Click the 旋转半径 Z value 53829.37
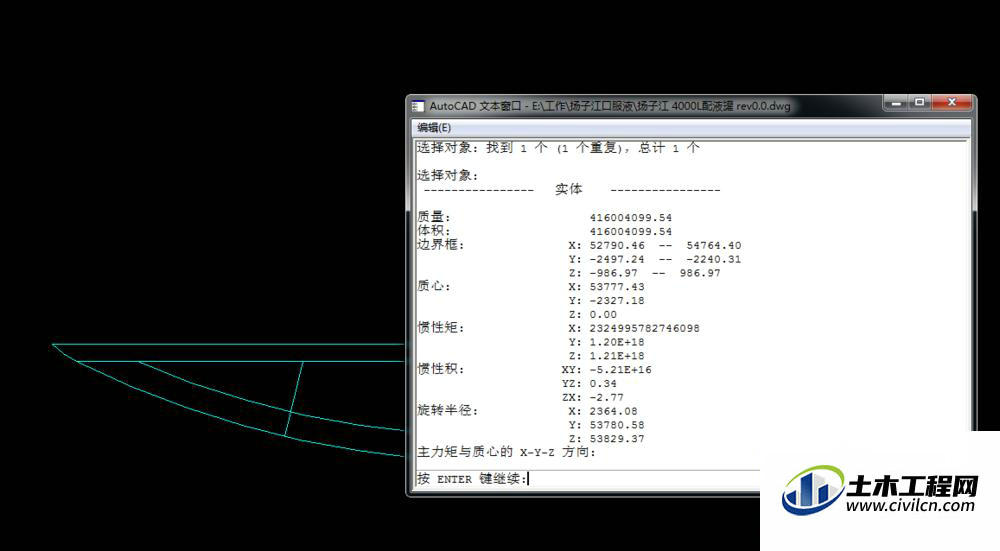Screen dimensions: 1000x551 click(x=617, y=439)
